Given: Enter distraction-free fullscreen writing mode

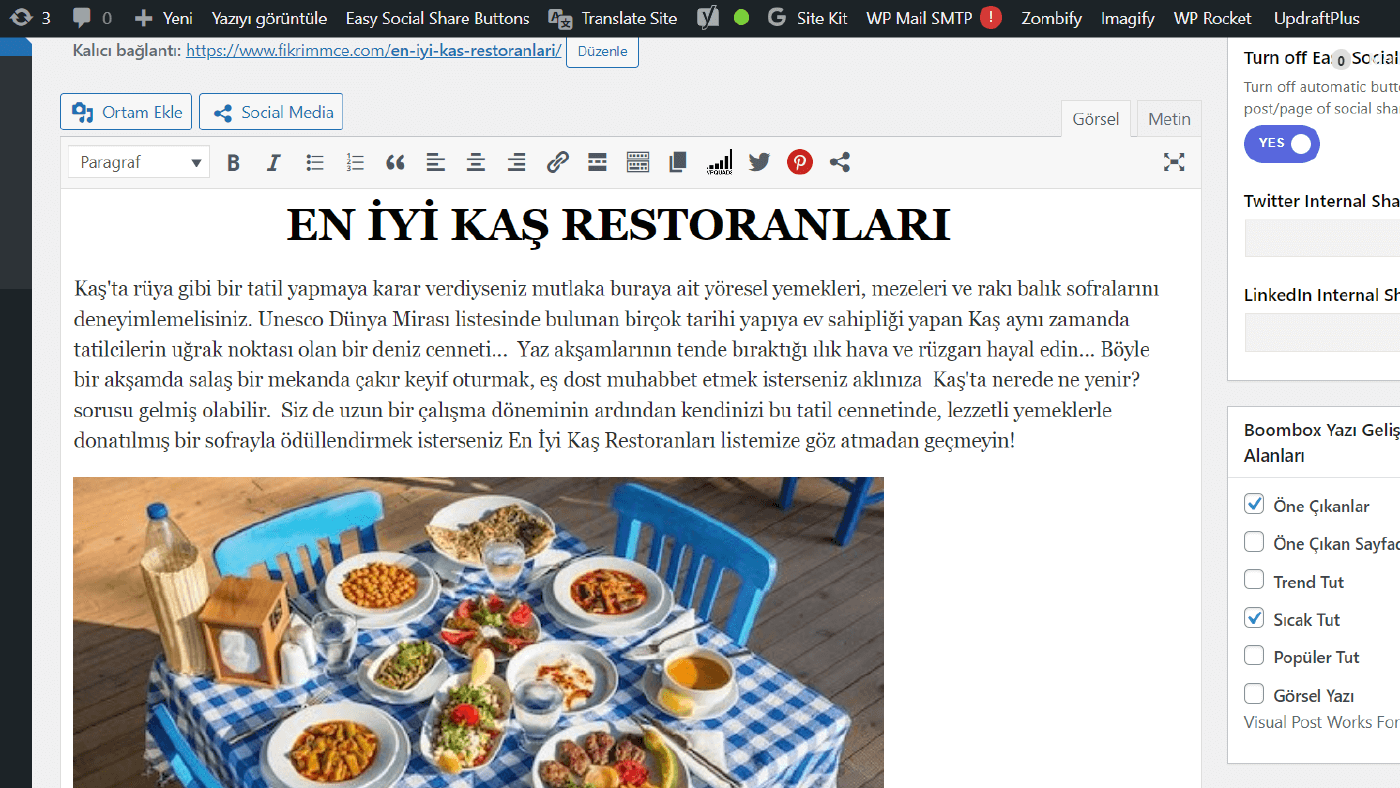Looking at the screenshot, I should (x=1174, y=162).
